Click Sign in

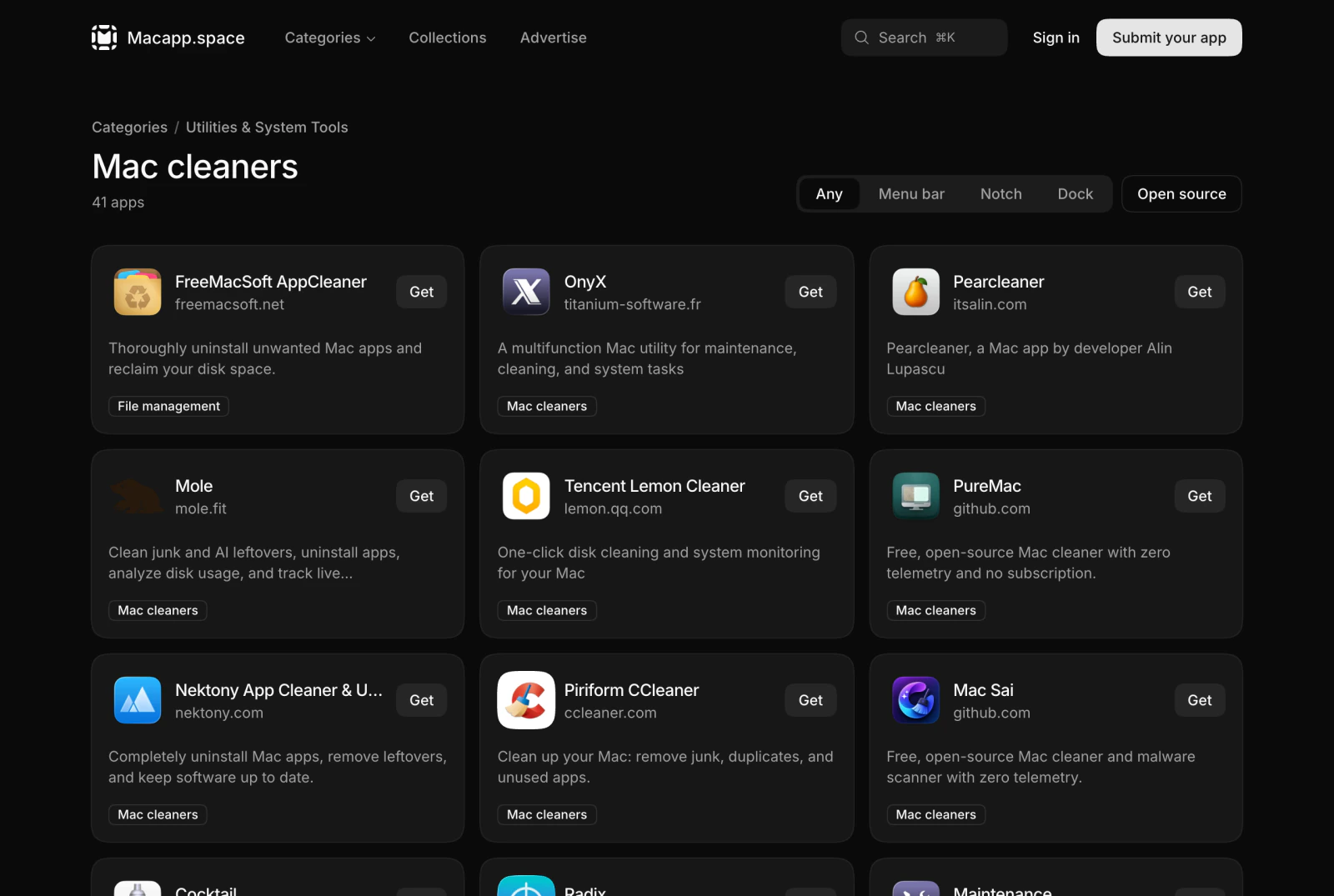[1056, 38]
